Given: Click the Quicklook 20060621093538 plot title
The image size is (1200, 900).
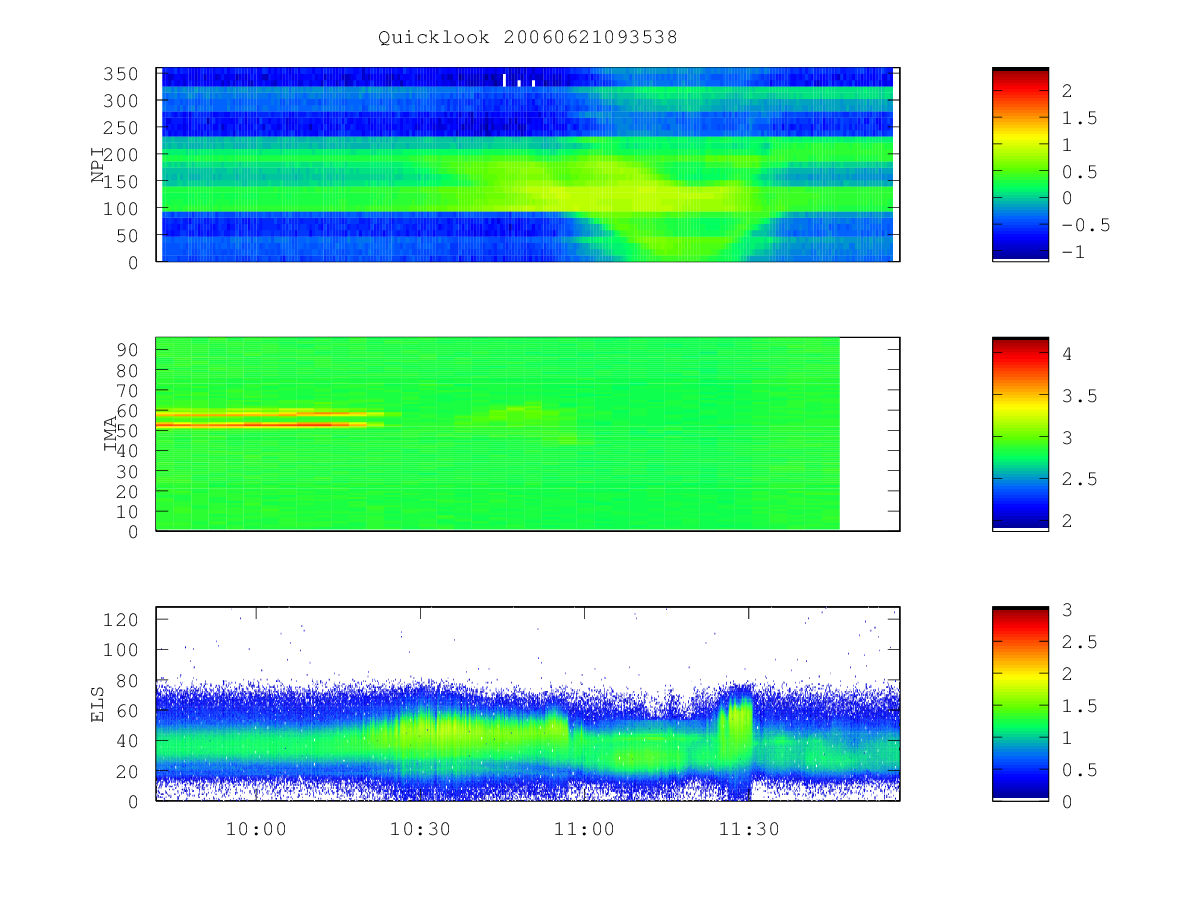Looking at the screenshot, I should 528,38.
